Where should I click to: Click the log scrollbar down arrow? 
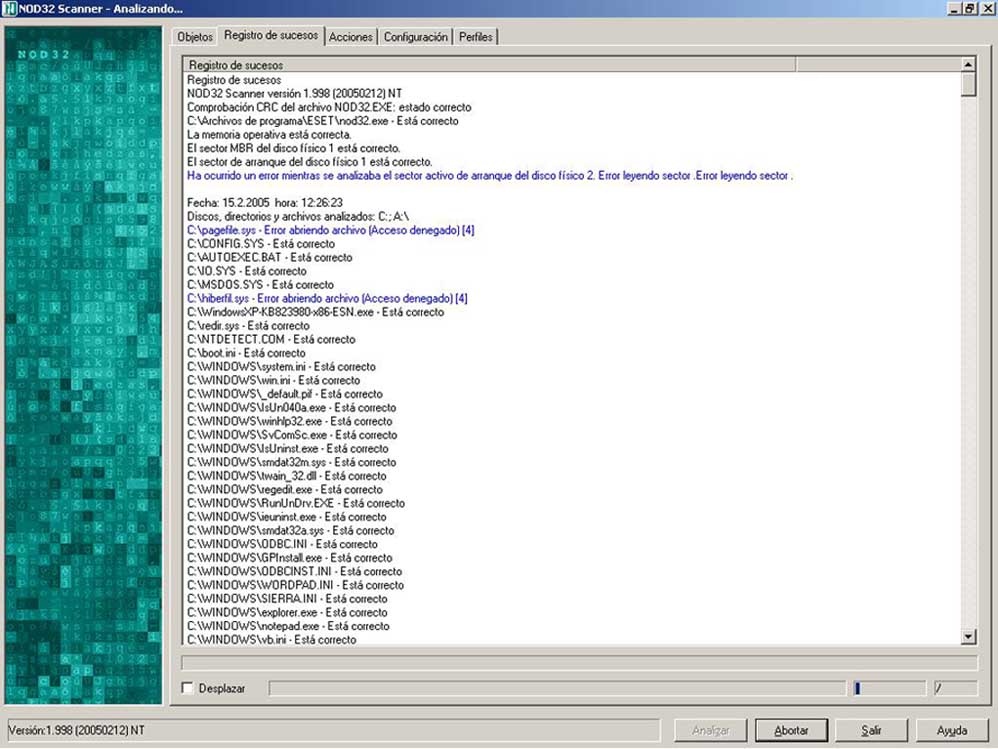pos(968,636)
